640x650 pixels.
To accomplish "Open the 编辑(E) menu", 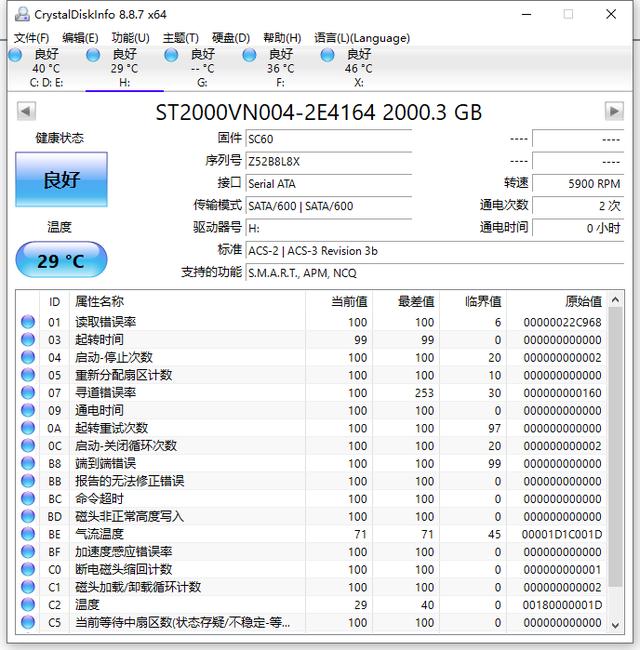I will 80,38.
